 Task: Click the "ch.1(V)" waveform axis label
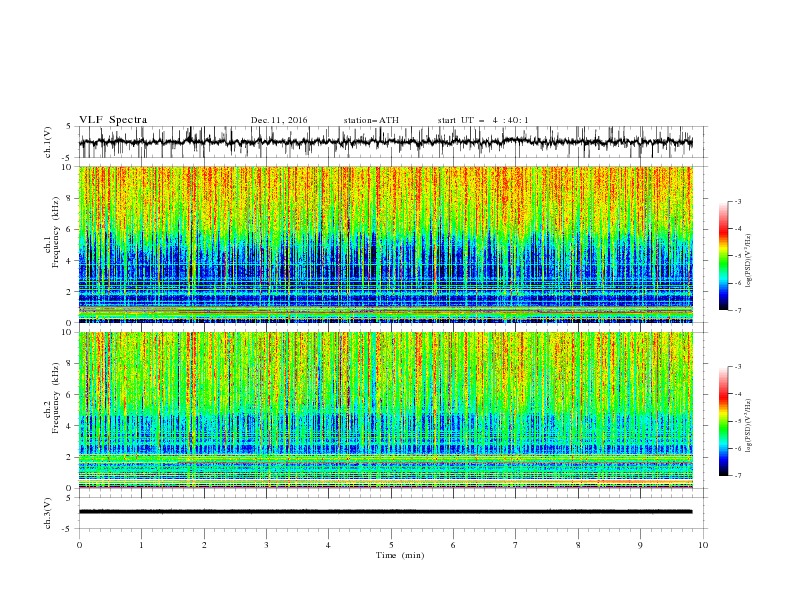pos(48,142)
